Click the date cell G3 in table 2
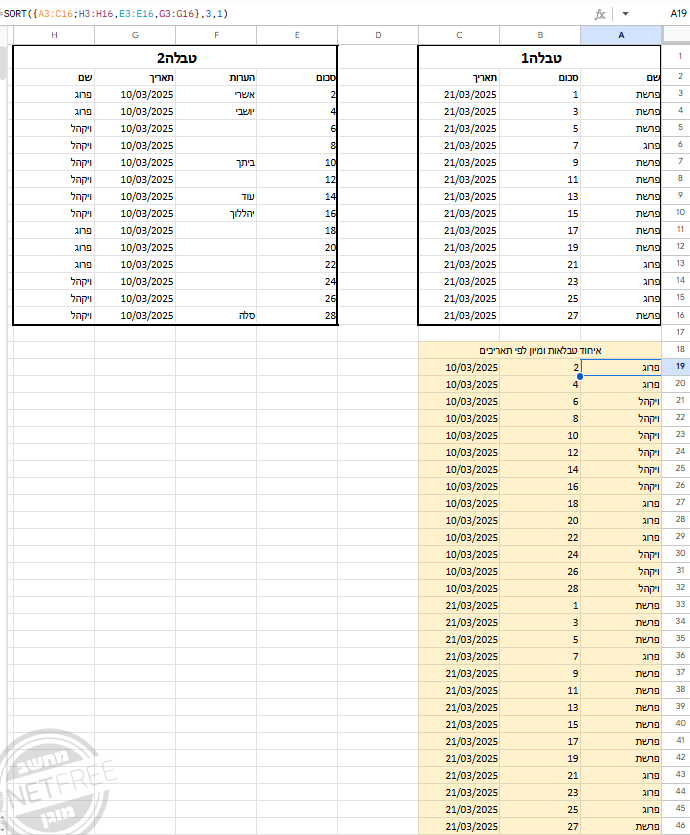690x835 pixels. [x=135, y=95]
